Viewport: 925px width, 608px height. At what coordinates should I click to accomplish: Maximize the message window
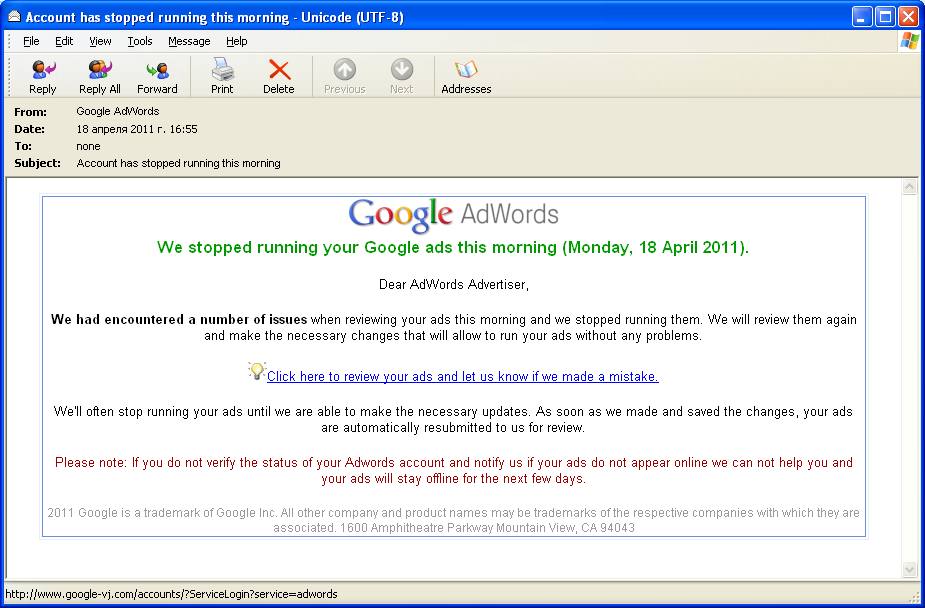[x=885, y=17]
